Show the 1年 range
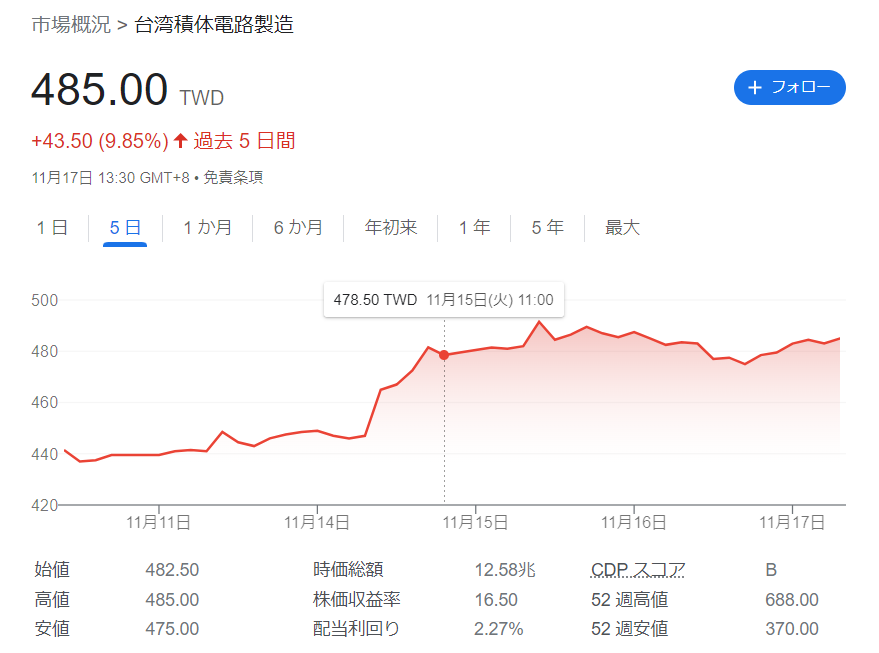The width and height of the screenshot is (879, 653). pos(474,228)
